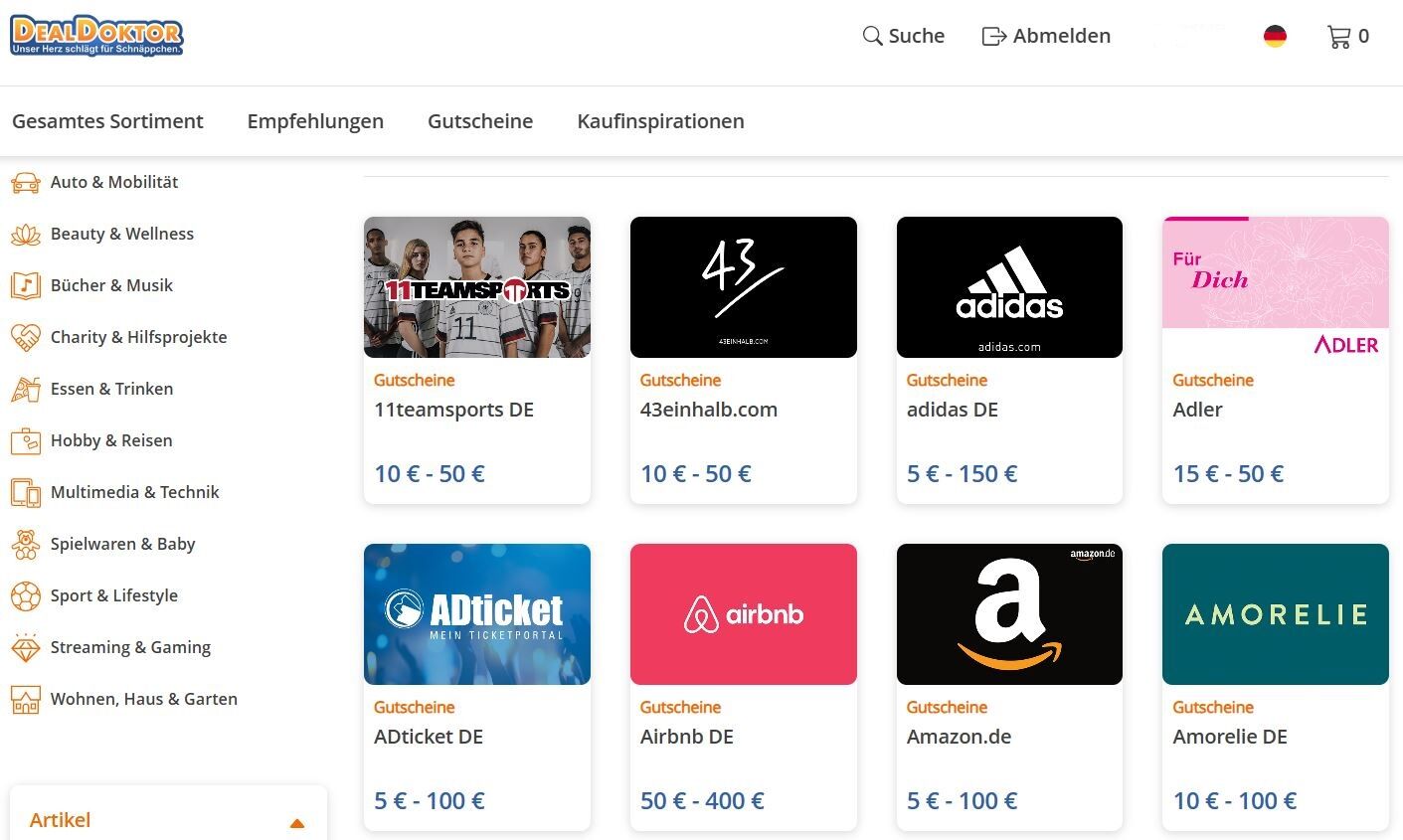Click the Spielwaren & Baby teddy icon
The height and width of the screenshot is (840, 1403).
[25, 545]
